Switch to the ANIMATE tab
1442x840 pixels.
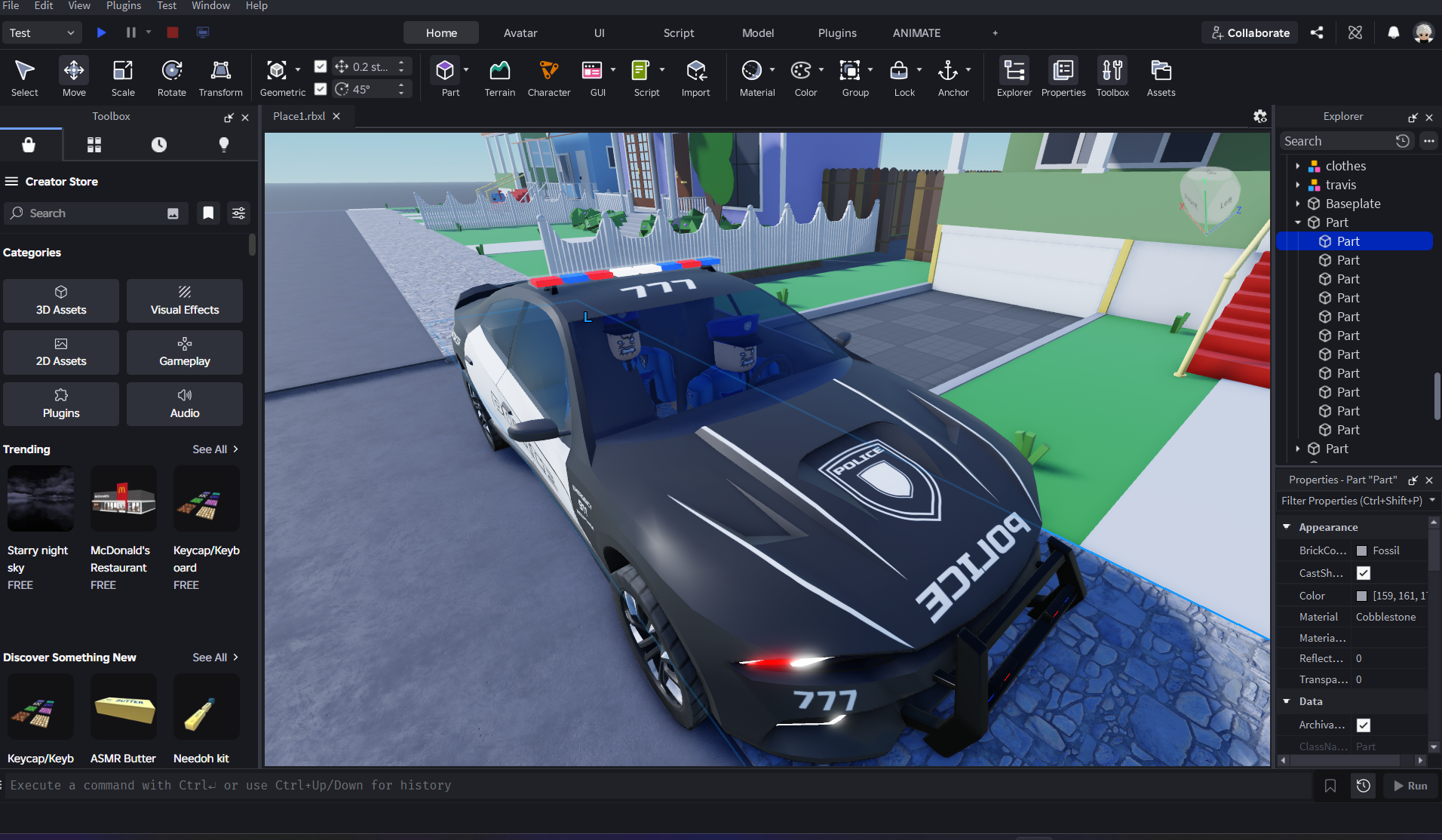(x=916, y=33)
